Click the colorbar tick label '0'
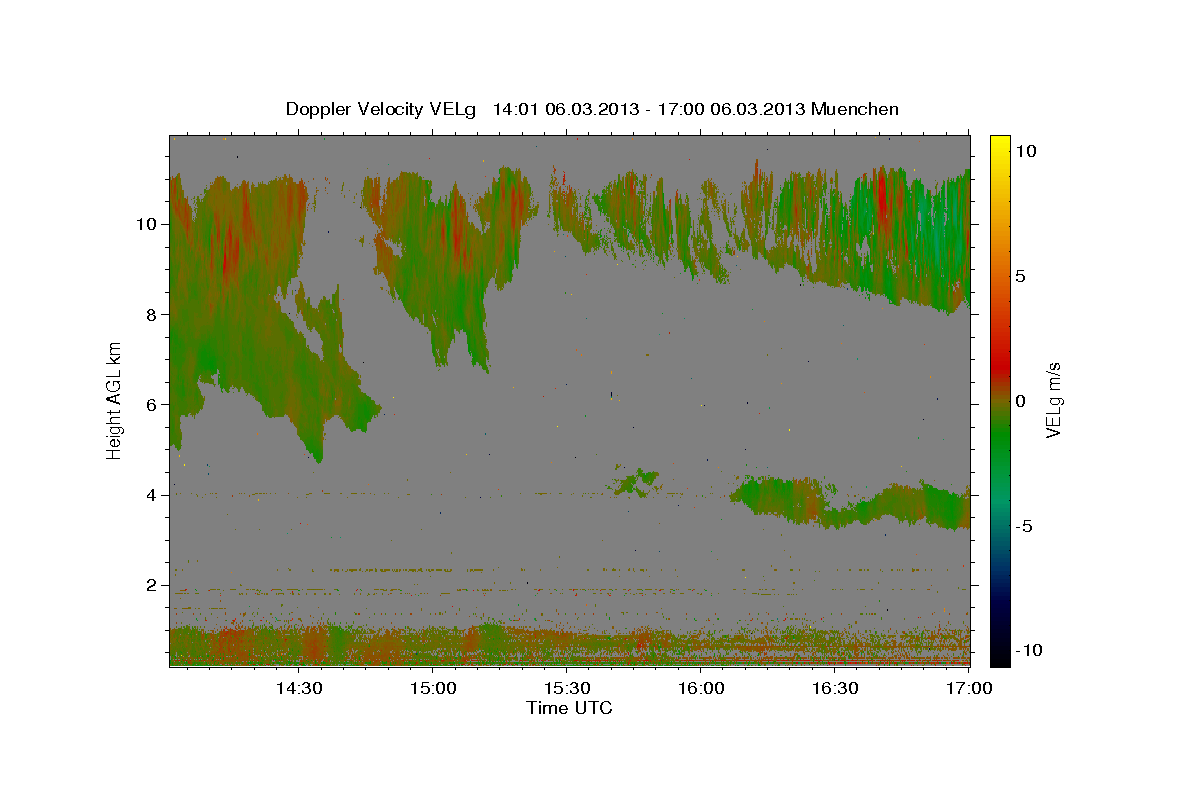This screenshot has height=800, width=1200. coord(1020,401)
